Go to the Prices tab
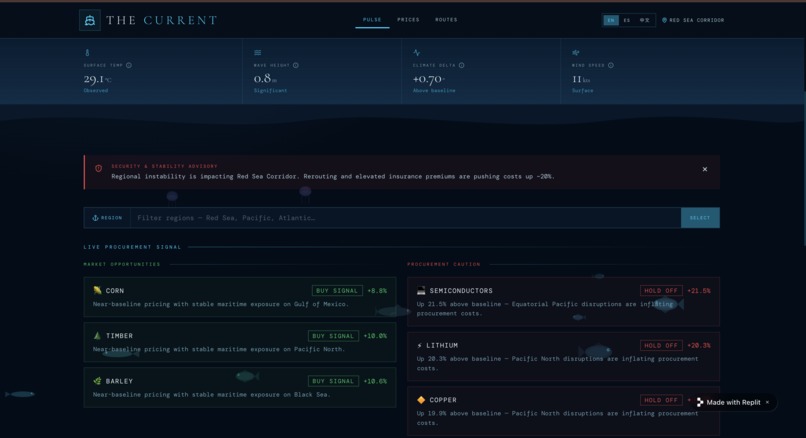806x438 pixels. point(408,20)
